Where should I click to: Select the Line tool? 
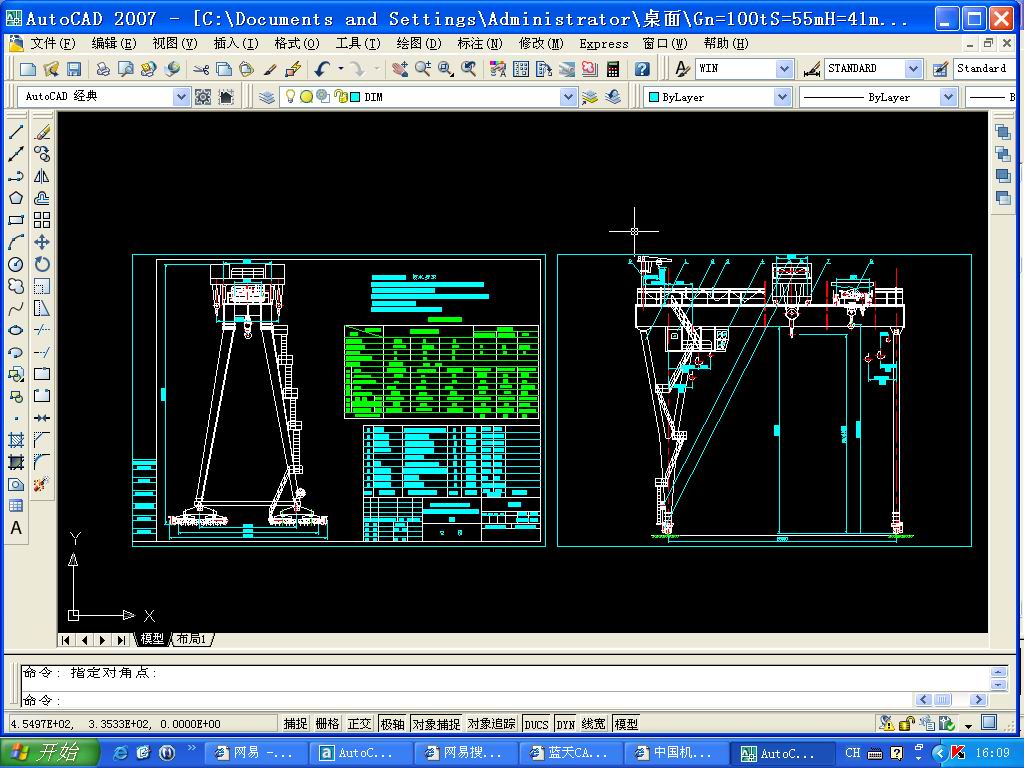tap(14, 132)
